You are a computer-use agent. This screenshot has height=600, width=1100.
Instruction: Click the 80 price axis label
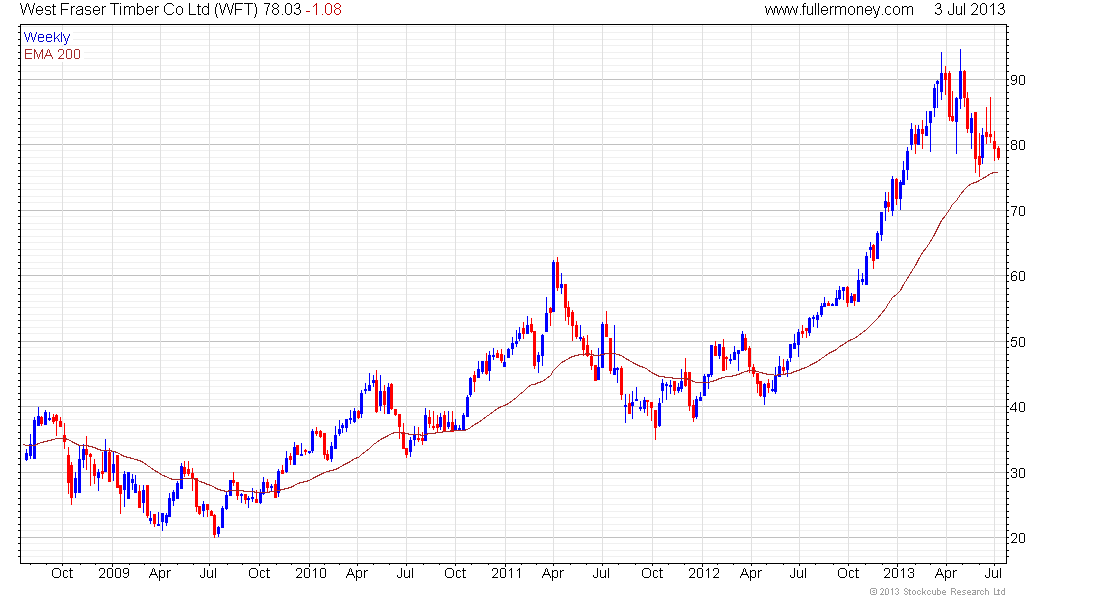1017,145
